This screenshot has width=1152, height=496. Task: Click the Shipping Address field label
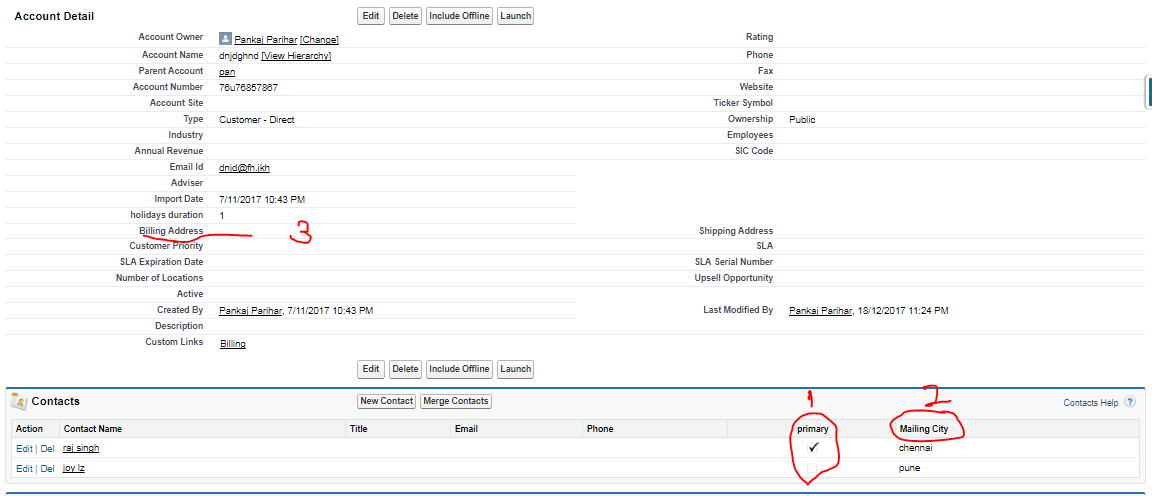pos(736,231)
